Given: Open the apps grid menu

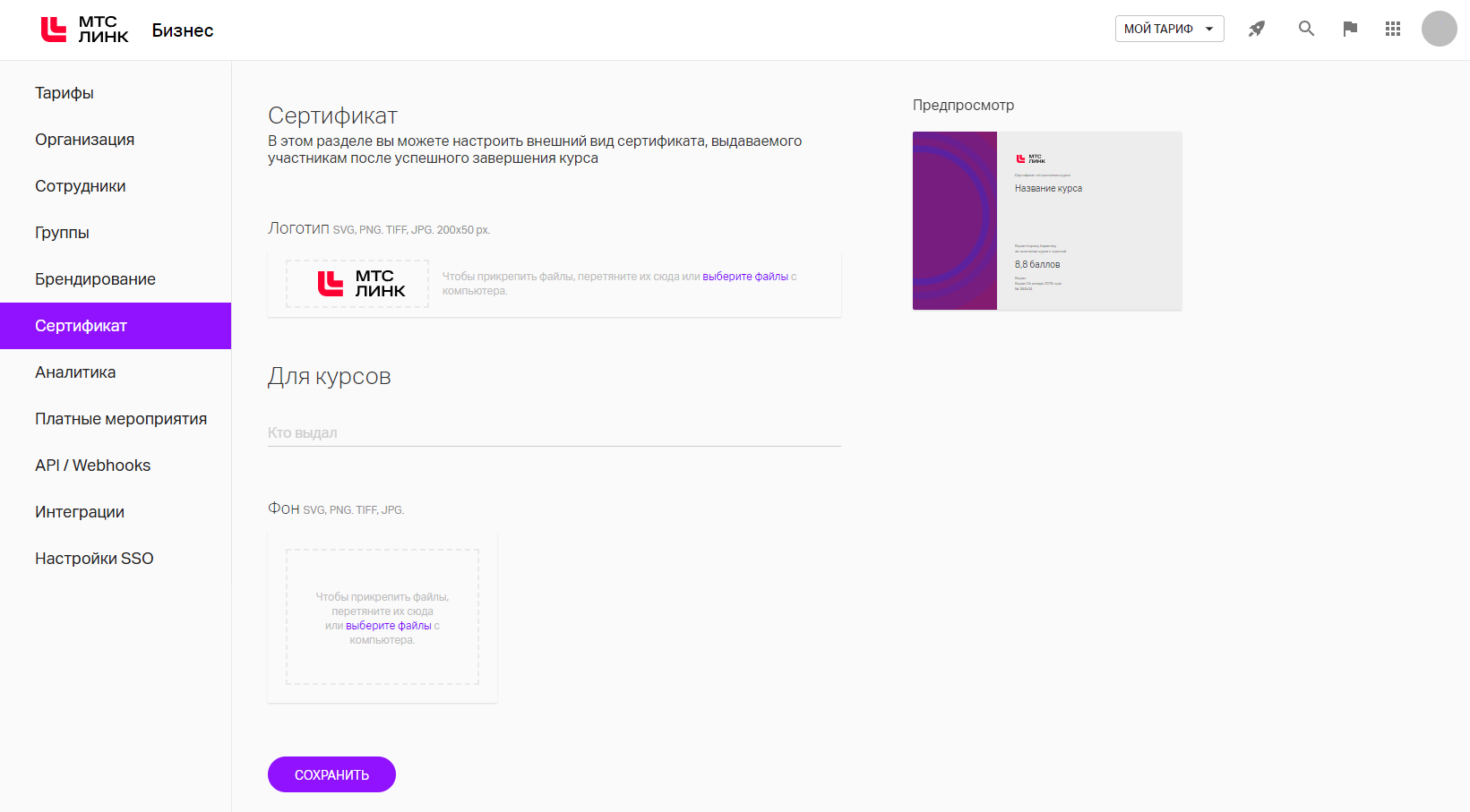Looking at the screenshot, I should pos(1392,29).
